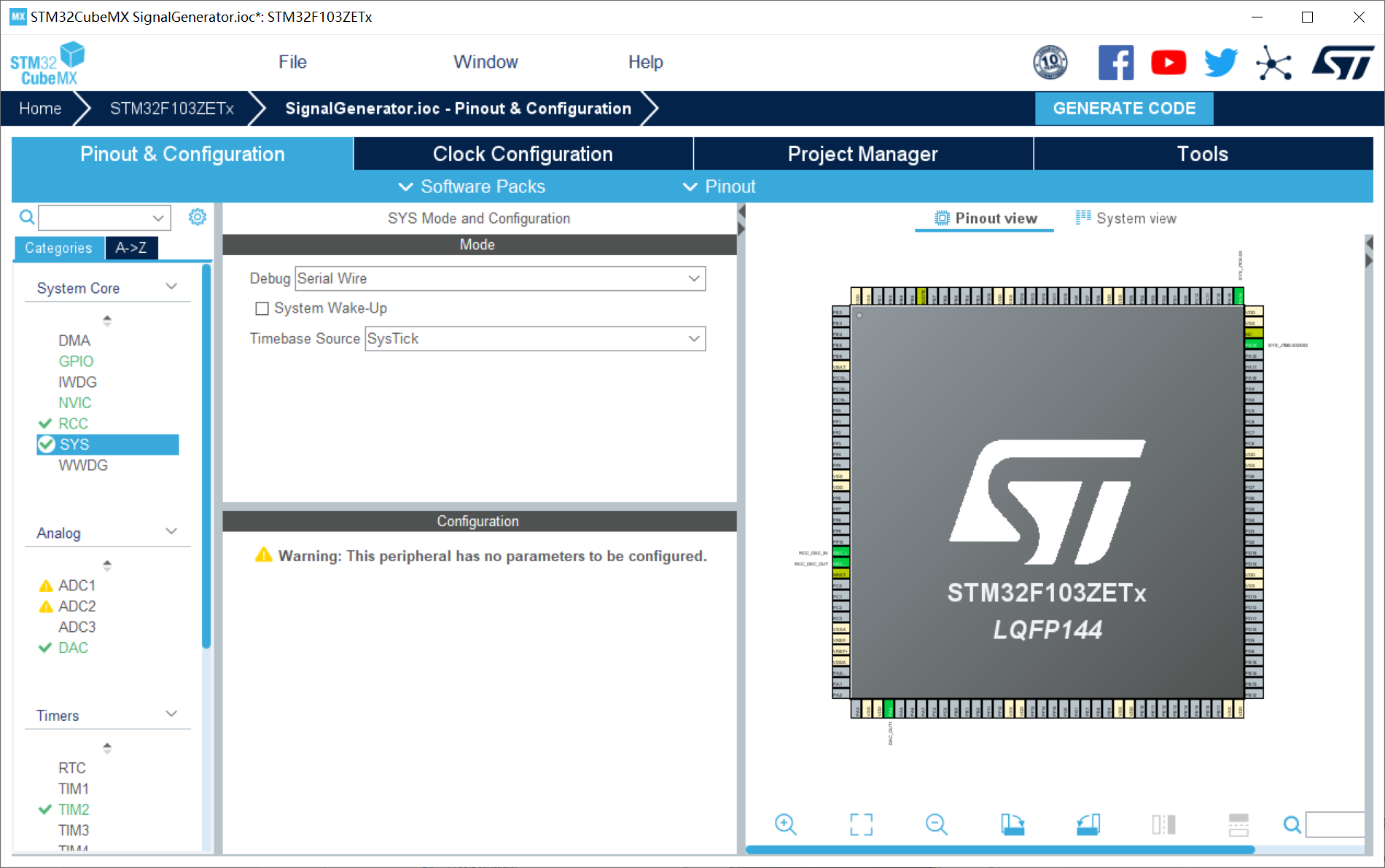Image resolution: width=1385 pixels, height=868 pixels.
Task: Select the TIM2 timer
Action: click(x=74, y=810)
